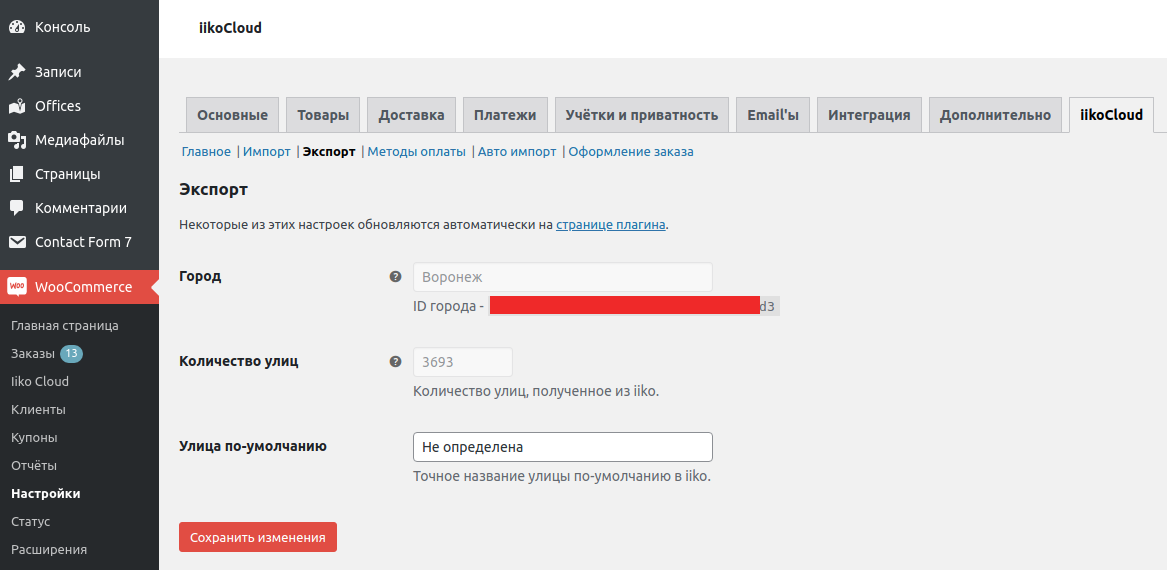Screen dimensions: 1167x570
Task: Click the Записи pin icon
Action: tap(17, 72)
